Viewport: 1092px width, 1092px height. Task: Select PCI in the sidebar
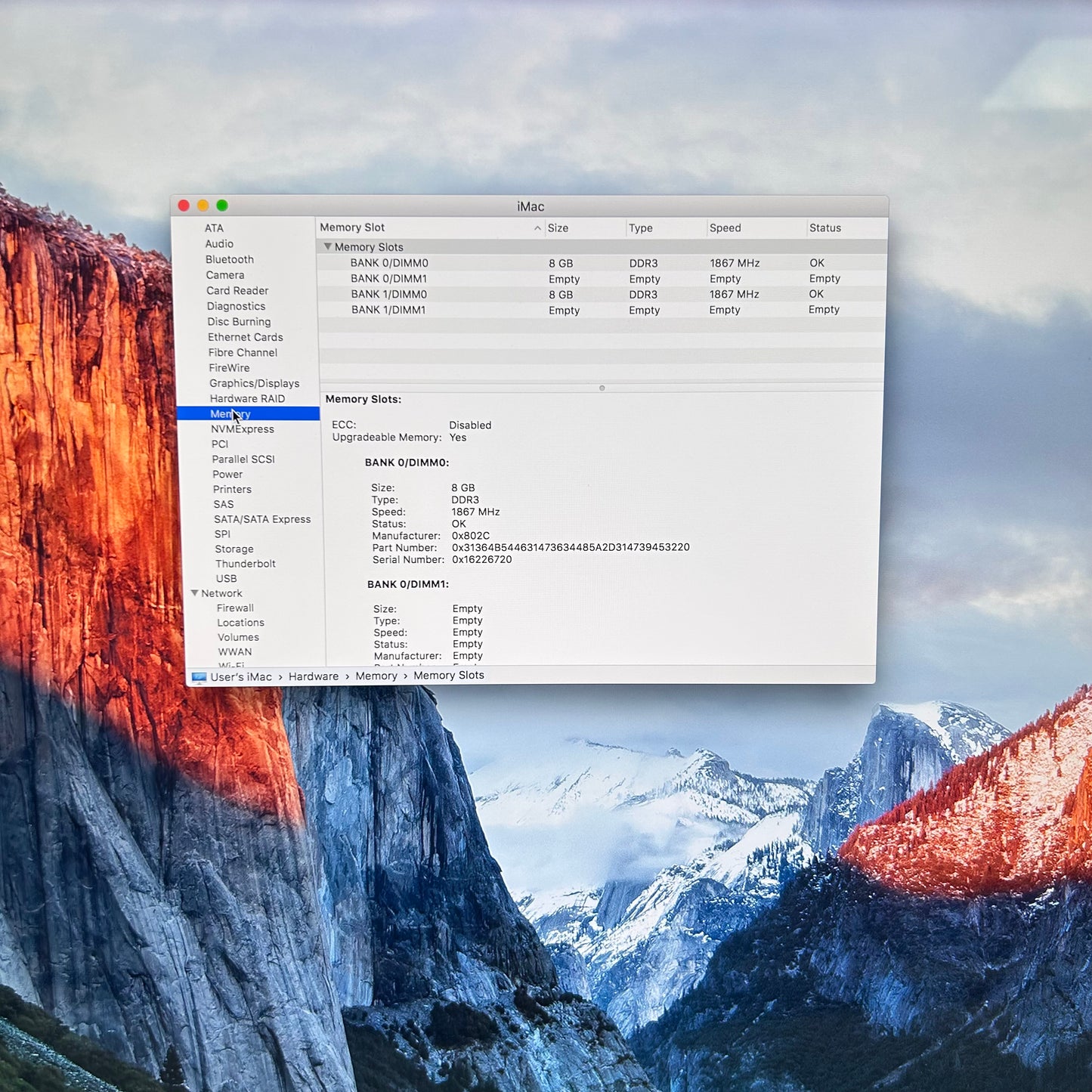coord(220,444)
